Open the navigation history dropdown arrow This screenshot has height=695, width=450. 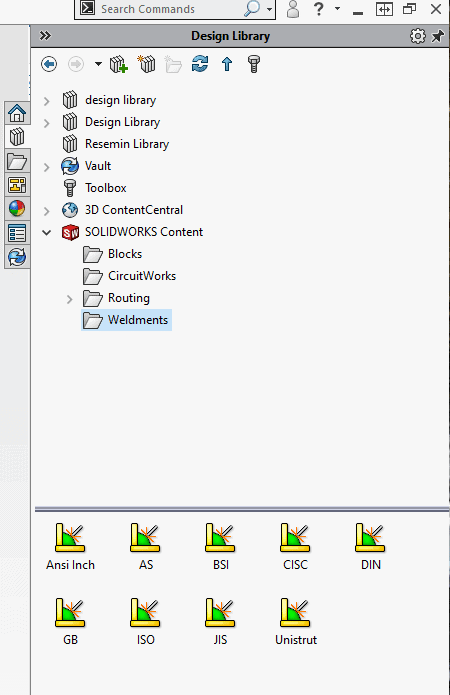98,64
